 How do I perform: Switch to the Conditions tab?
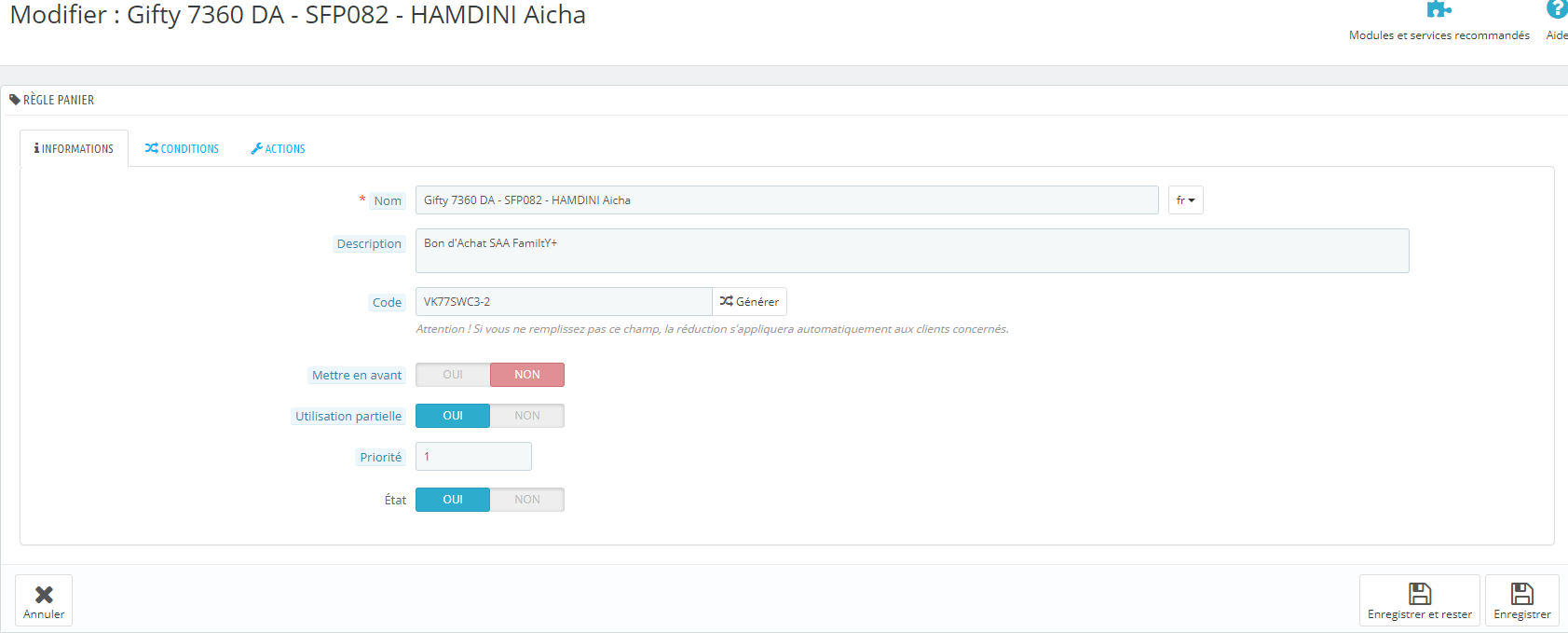pyautogui.click(x=182, y=148)
